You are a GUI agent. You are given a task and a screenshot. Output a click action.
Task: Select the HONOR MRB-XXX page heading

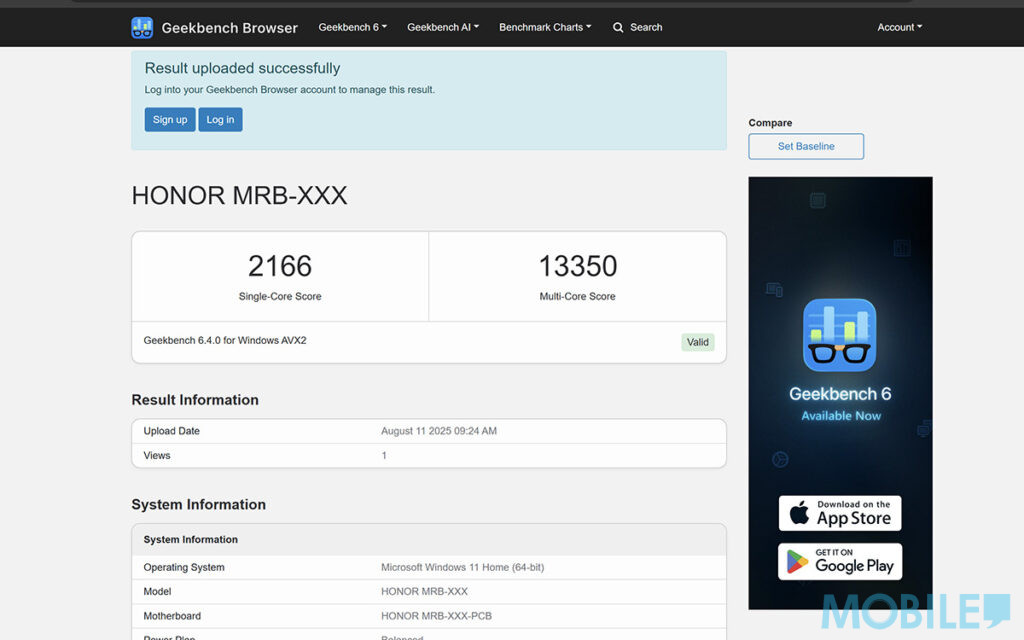(239, 195)
